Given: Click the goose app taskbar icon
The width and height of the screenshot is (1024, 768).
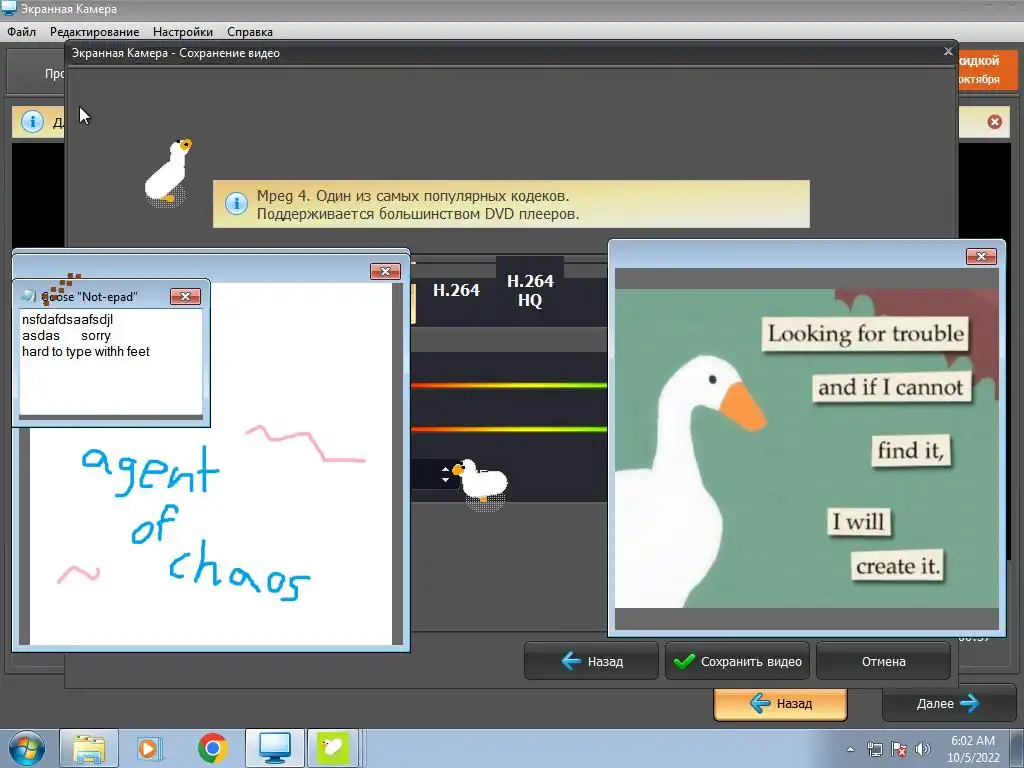Looking at the screenshot, I should (x=333, y=748).
